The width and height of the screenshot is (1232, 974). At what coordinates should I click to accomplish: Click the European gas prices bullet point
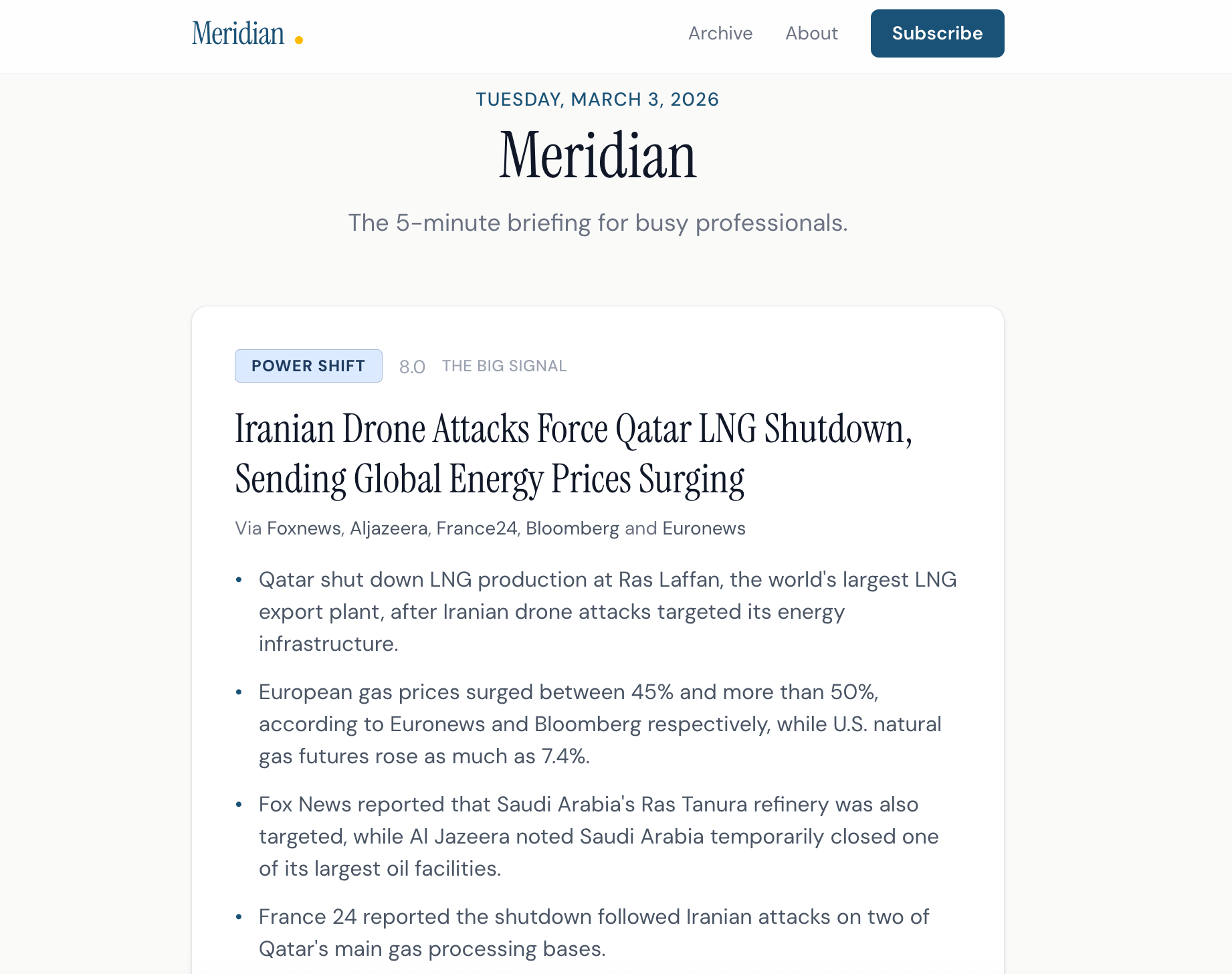click(599, 724)
